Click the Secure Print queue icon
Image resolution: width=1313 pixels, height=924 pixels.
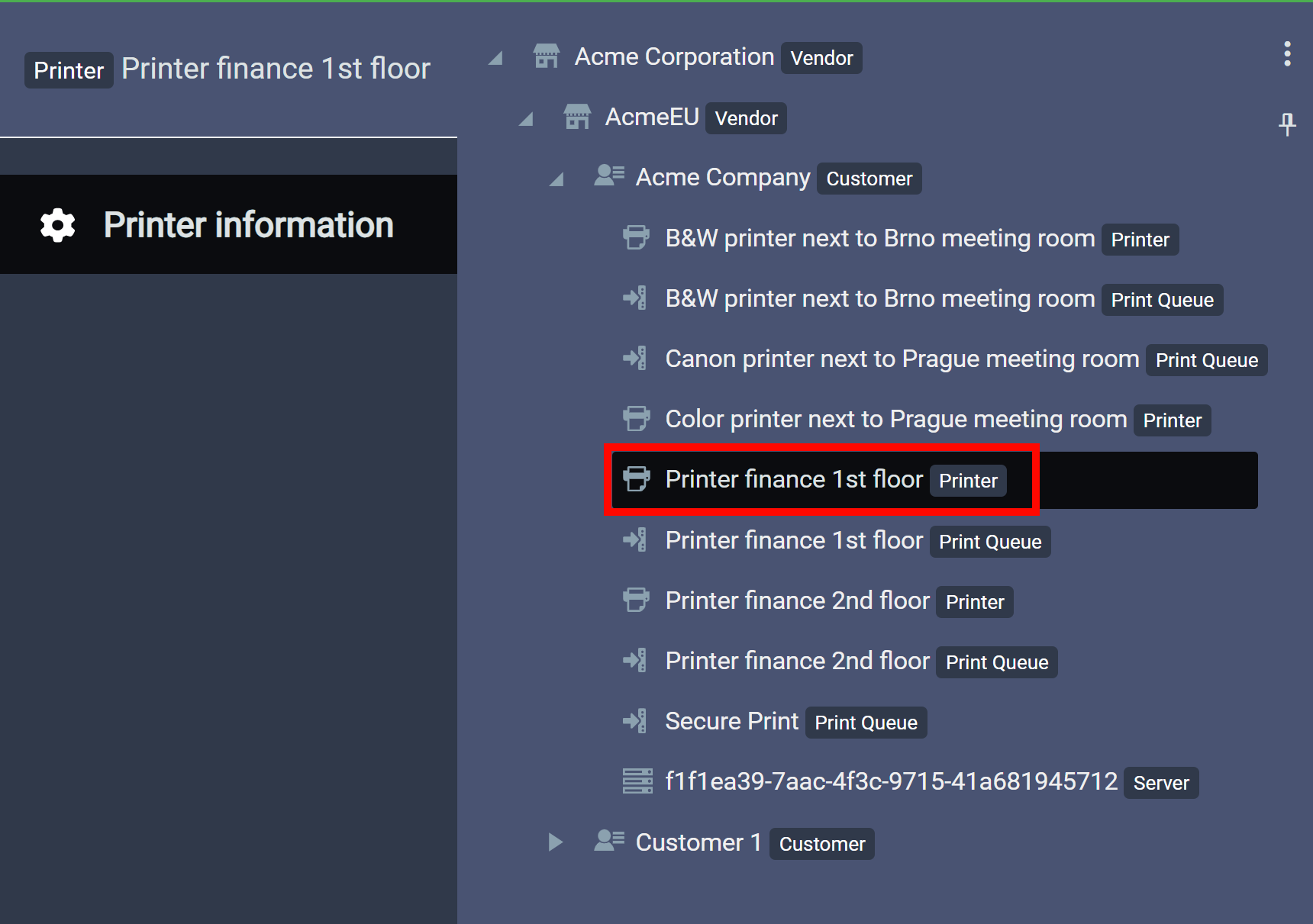pos(635,721)
